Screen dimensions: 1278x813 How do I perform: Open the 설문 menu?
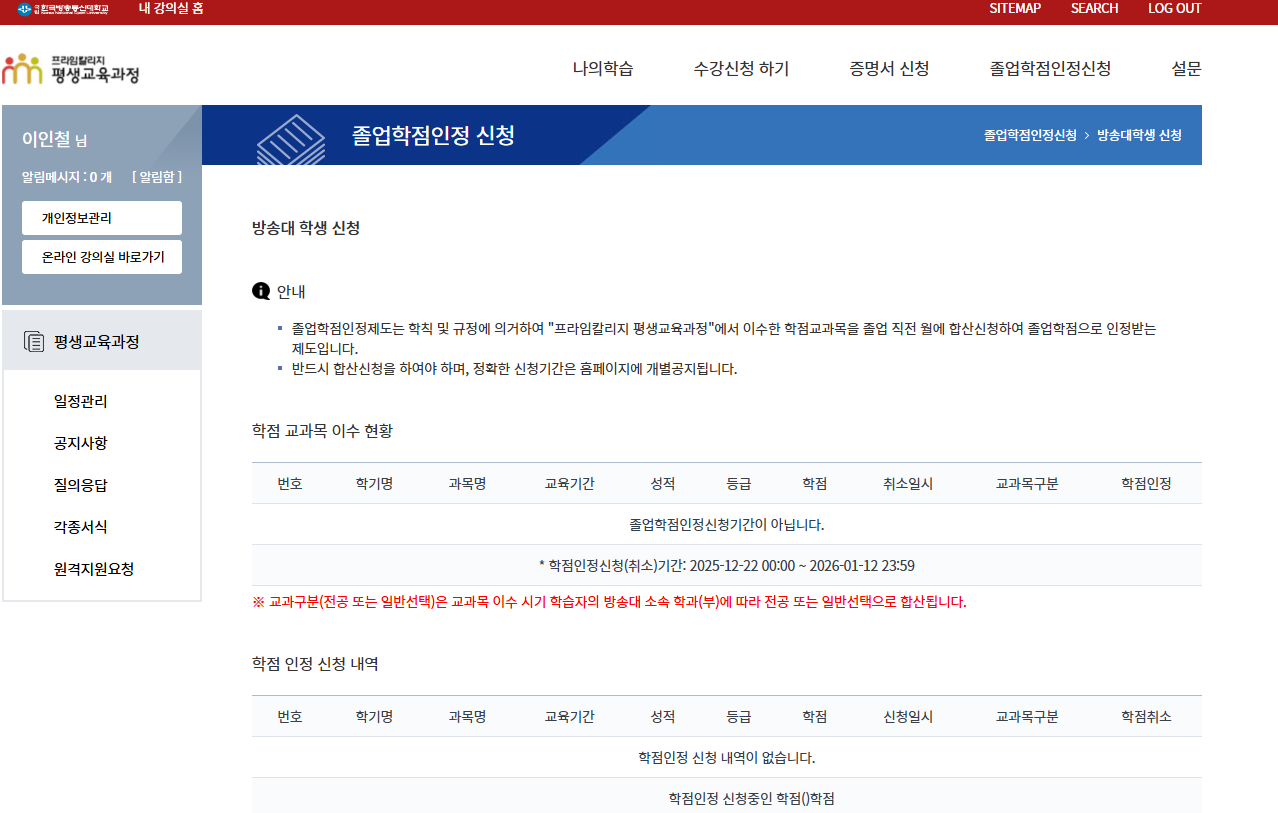click(1186, 69)
